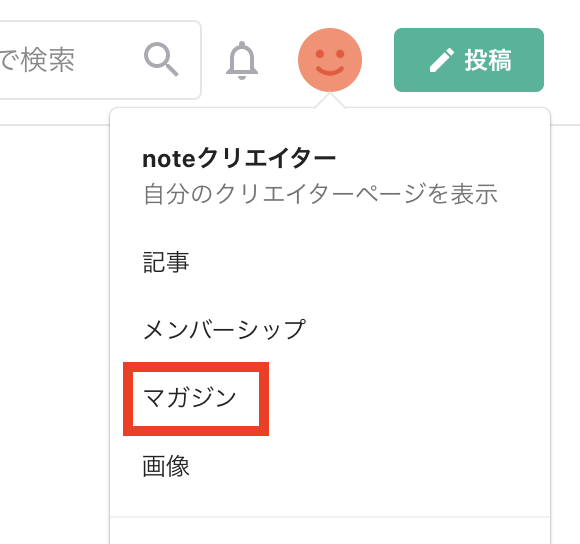The width and height of the screenshot is (580, 544).
Task: Open マガジン in the dropdown menu
Action: (x=190, y=398)
